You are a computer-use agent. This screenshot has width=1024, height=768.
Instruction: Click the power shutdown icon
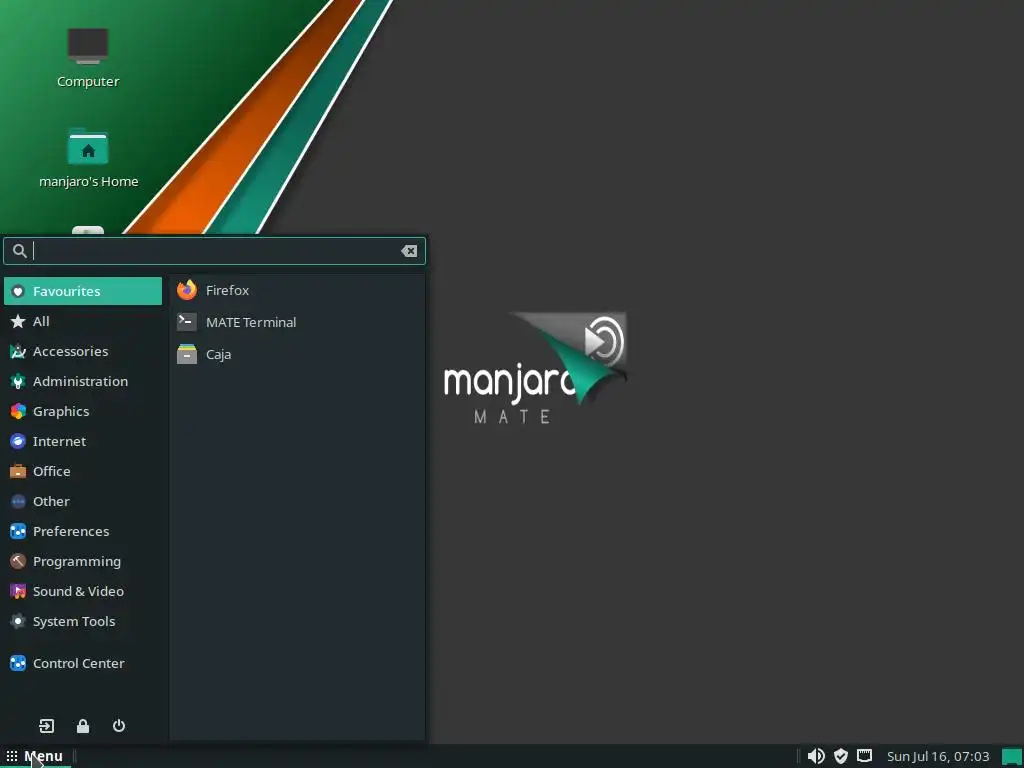point(119,726)
